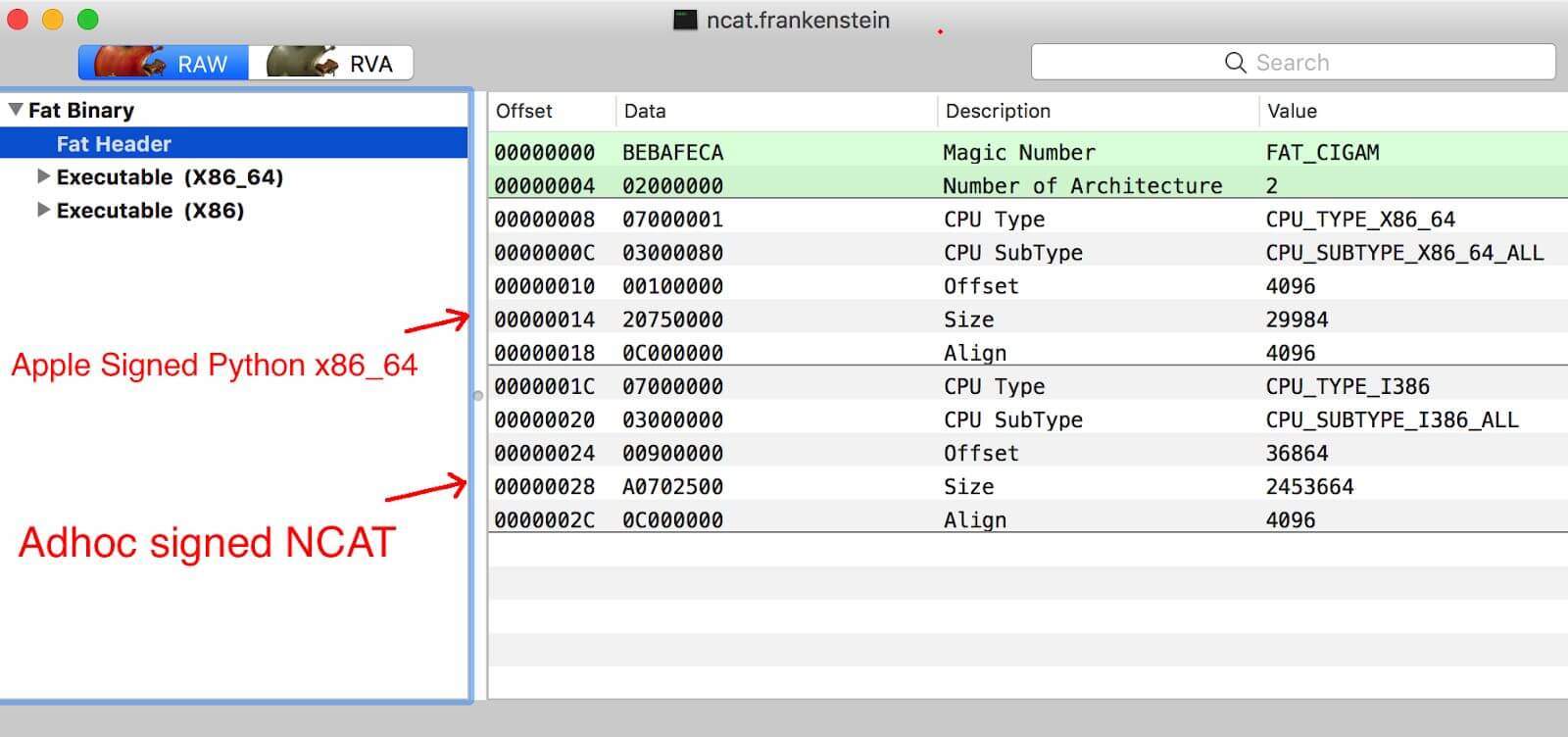Screen dimensions: 1568x737
Task: Click offset 00000008 cell
Action: (x=544, y=220)
